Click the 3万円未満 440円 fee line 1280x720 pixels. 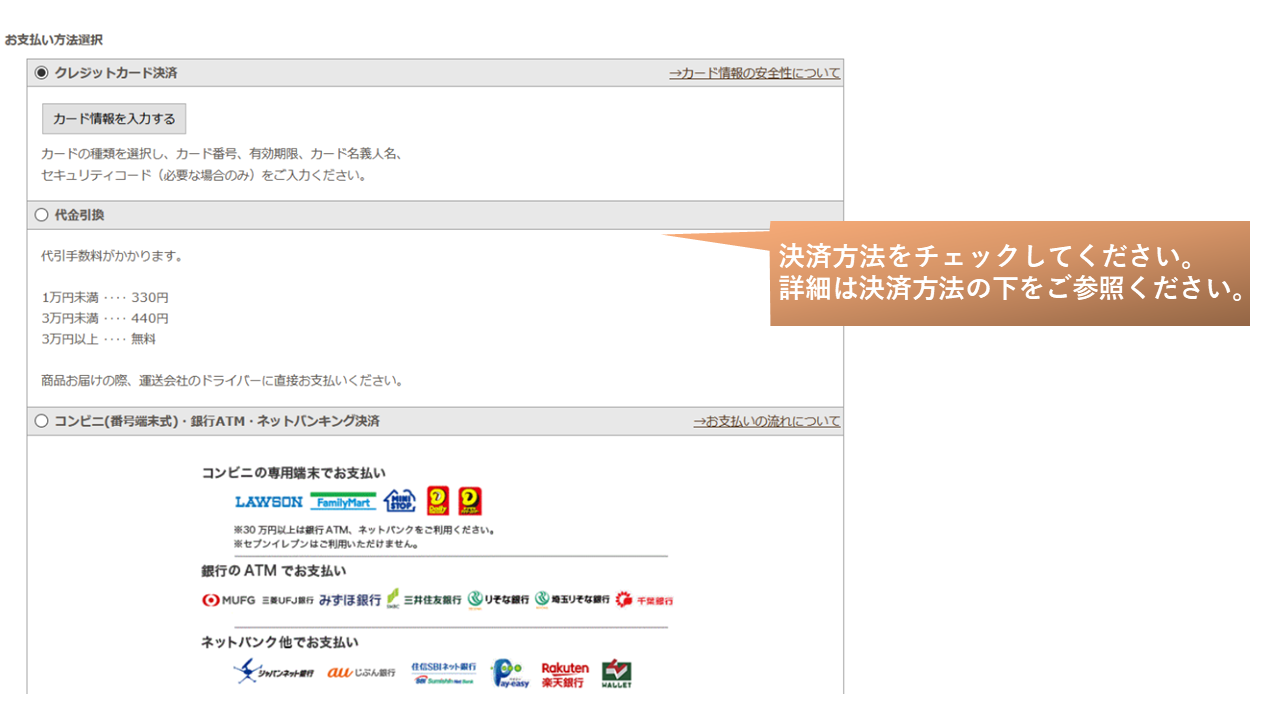(105, 318)
